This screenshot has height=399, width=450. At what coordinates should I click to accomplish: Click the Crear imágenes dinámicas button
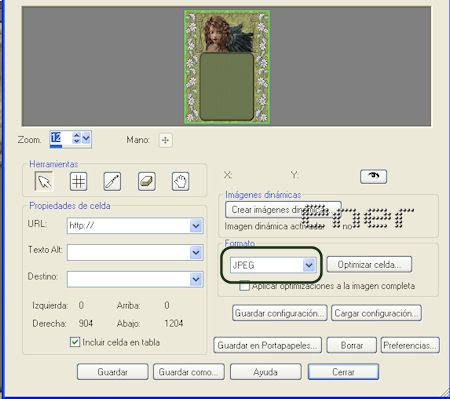[x=283, y=210]
